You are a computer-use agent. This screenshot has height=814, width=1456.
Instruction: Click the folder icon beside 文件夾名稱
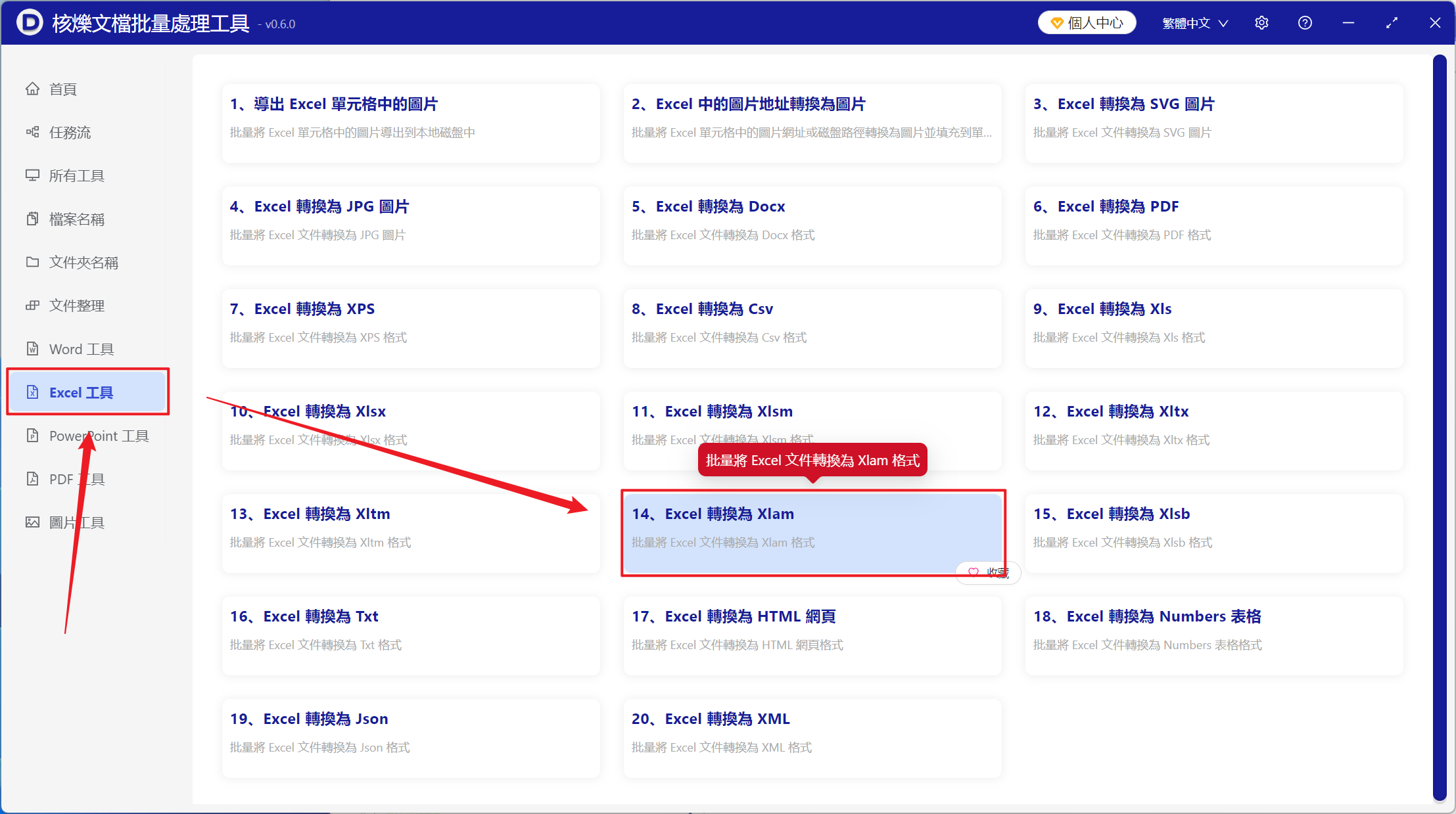[32, 262]
